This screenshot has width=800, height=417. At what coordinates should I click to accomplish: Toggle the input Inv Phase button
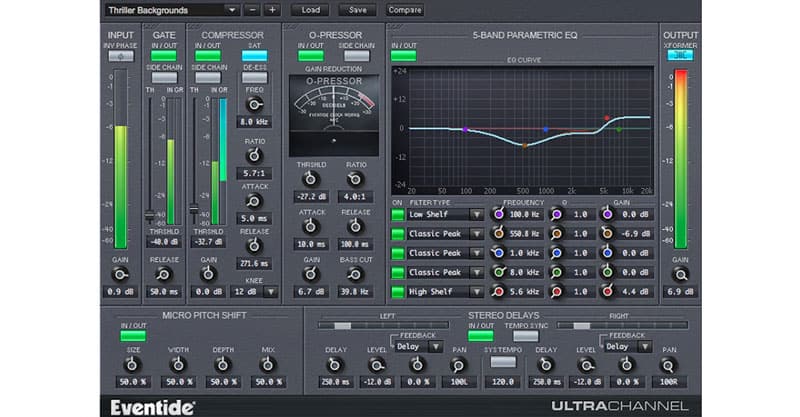120,56
